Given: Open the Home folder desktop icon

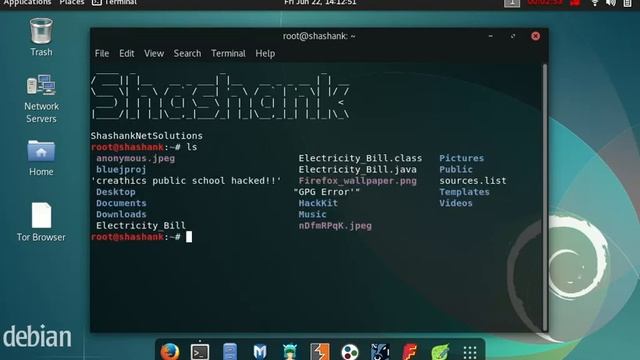Looking at the screenshot, I should coord(41,158).
